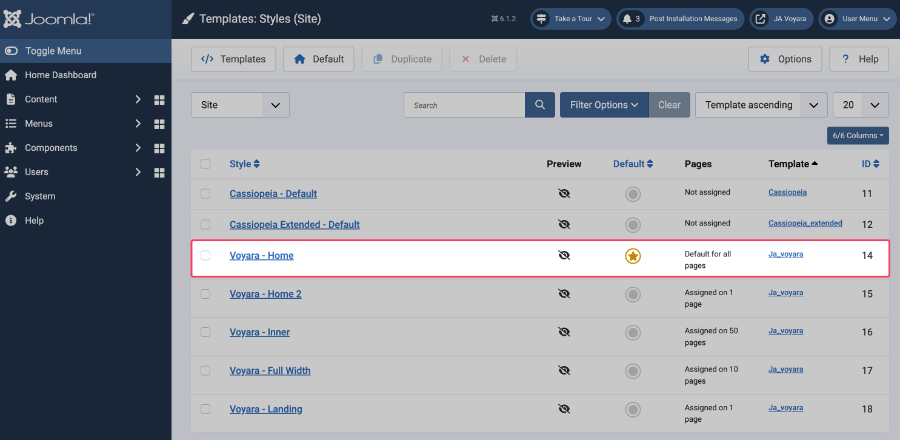Open the Template ascending sort dropdown
This screenshot has height=440, width=900.
[761, 105]
